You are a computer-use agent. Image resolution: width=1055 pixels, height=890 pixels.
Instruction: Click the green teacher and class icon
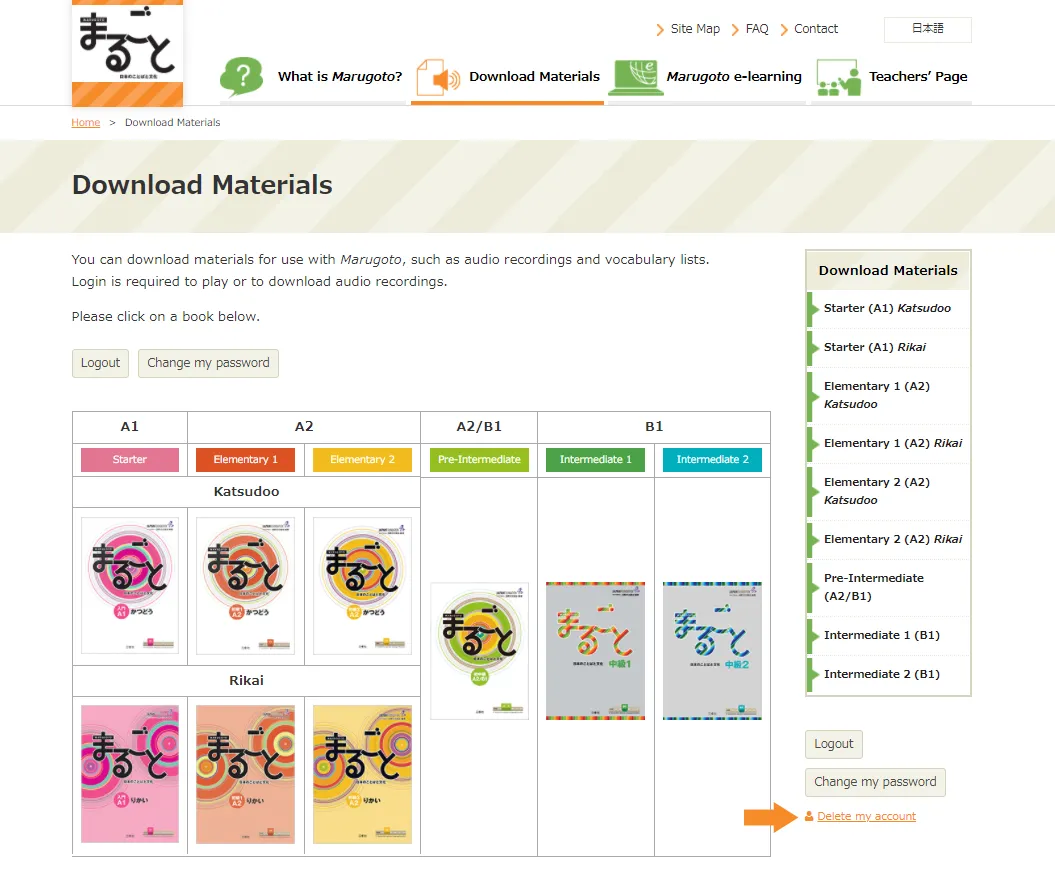(838, 77)
